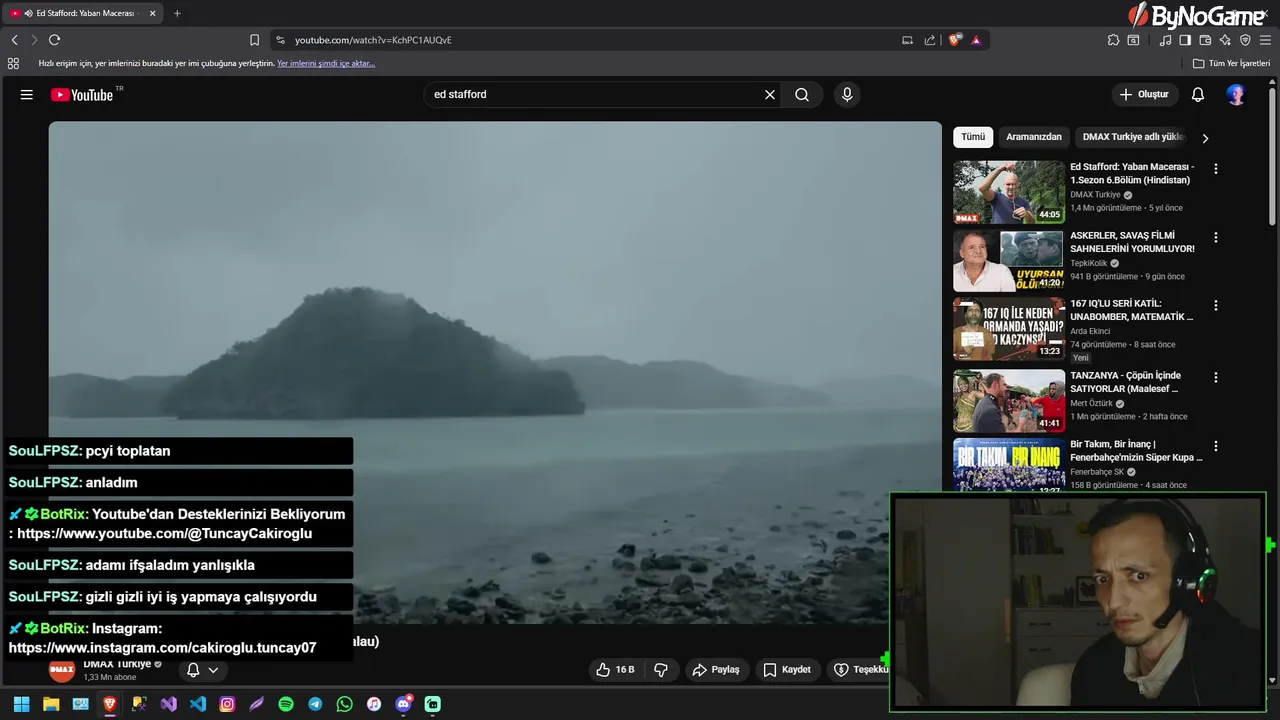This screenshot has height=720, width=1280.
Task: Click the Oluştur create button
Action: [1144, 95]
